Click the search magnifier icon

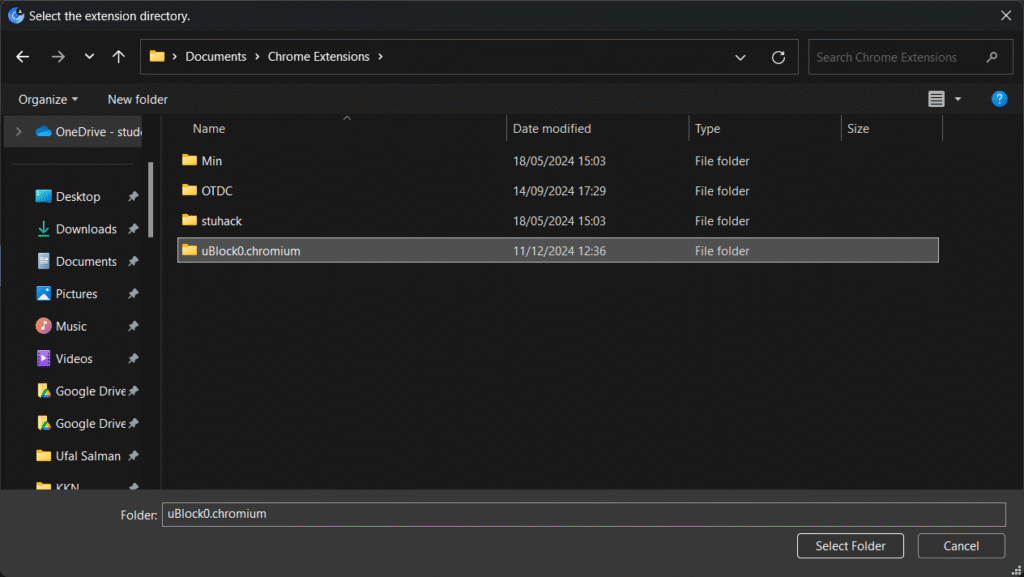point(991,57)
